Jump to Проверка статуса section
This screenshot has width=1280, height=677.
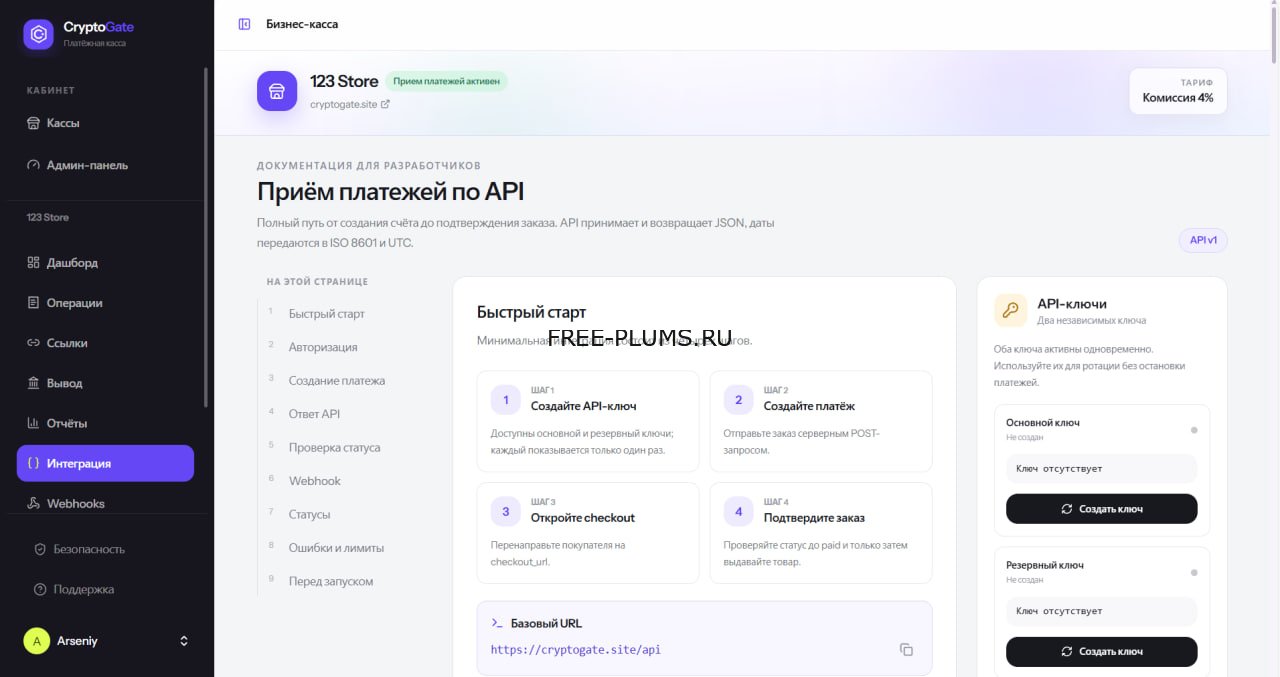335,448
